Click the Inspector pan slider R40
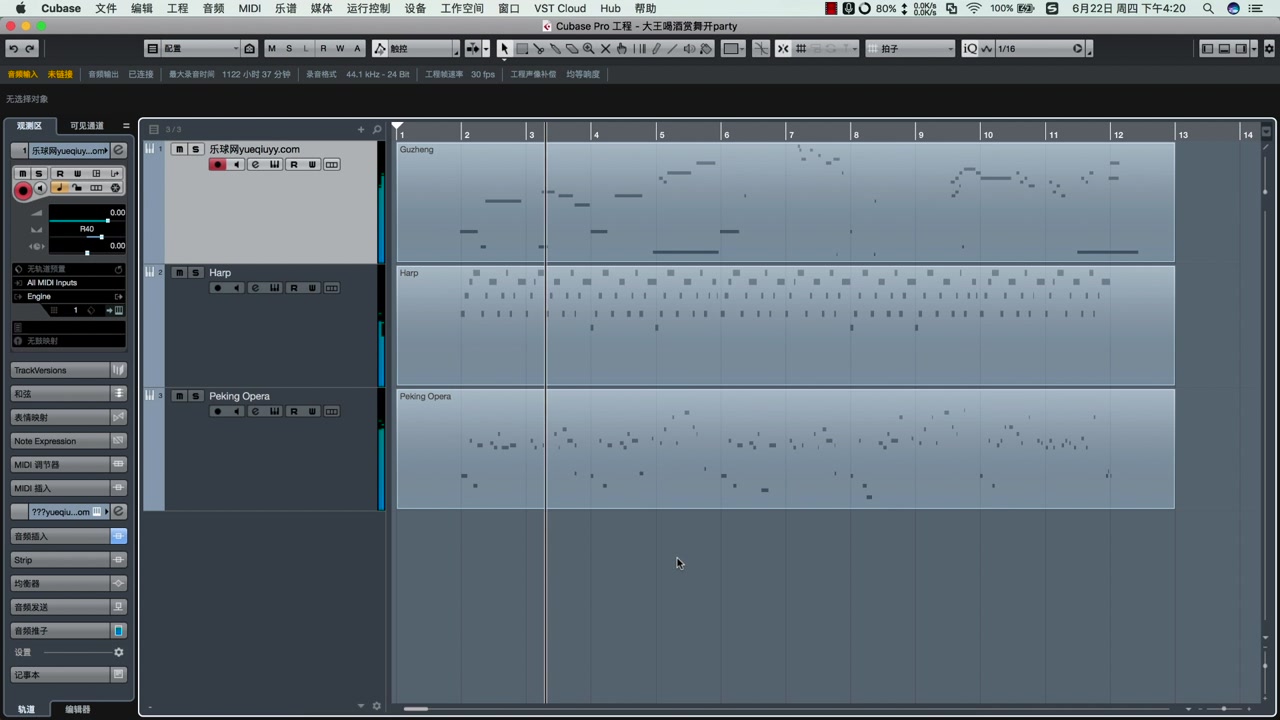 coord(87,236)
